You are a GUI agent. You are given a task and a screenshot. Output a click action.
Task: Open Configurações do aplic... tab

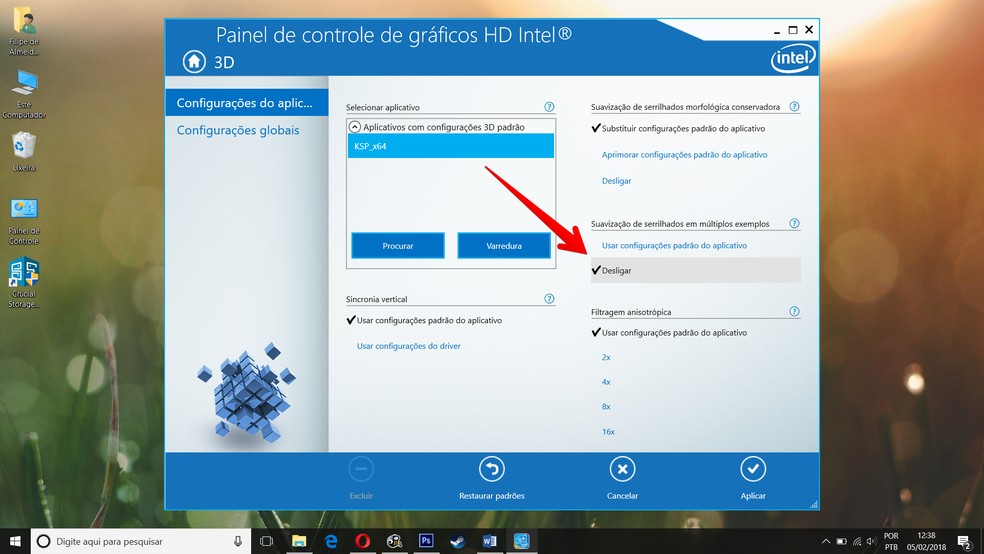(x=247, y=103)
